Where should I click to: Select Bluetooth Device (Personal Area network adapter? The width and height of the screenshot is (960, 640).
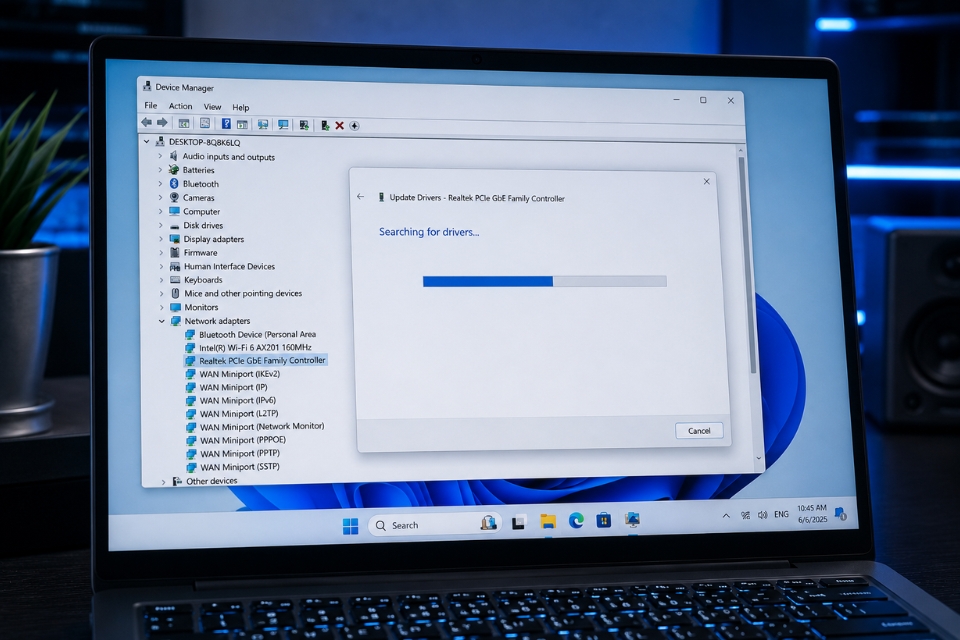coord(250,334)
